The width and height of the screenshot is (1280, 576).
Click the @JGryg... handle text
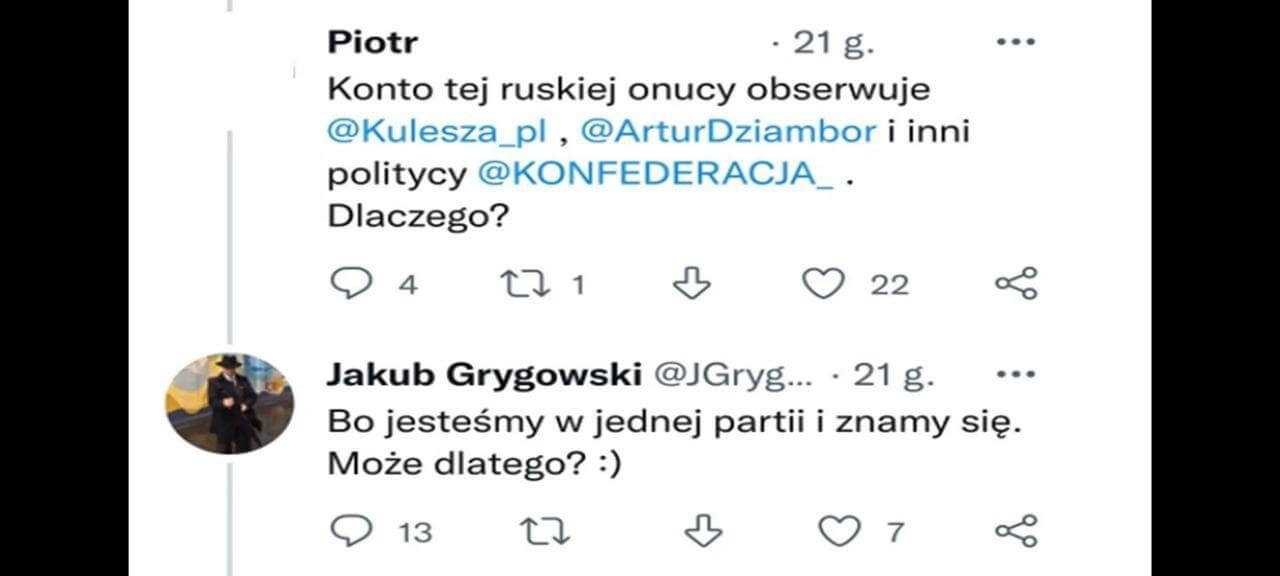point(733,377)
